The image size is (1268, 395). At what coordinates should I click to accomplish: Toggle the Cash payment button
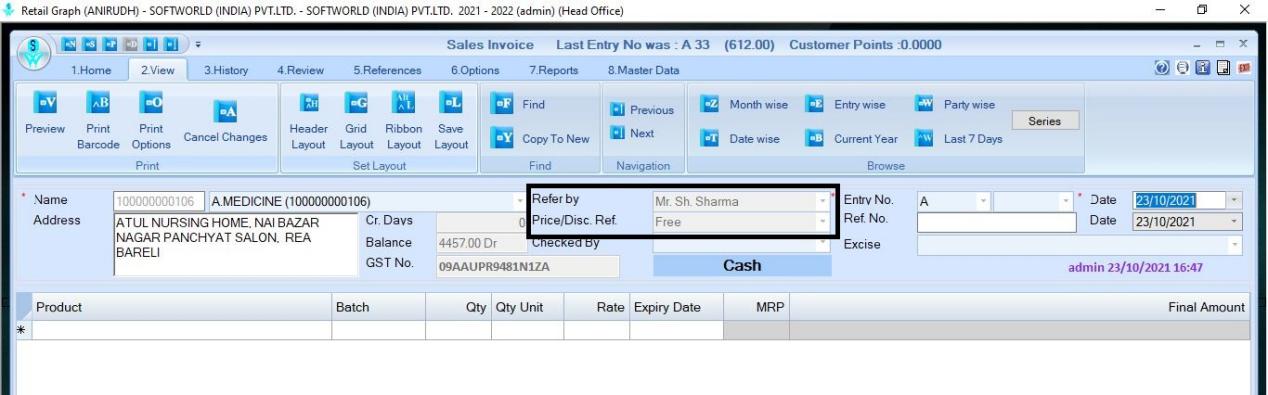742,266
